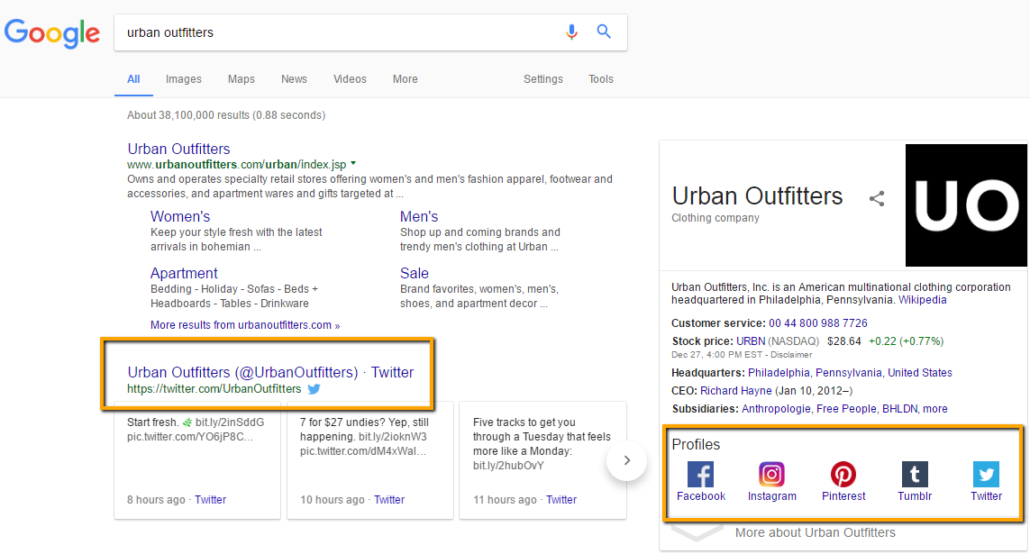Open the Women's sitelink
1030x554 pixels.
pos(180,216)
